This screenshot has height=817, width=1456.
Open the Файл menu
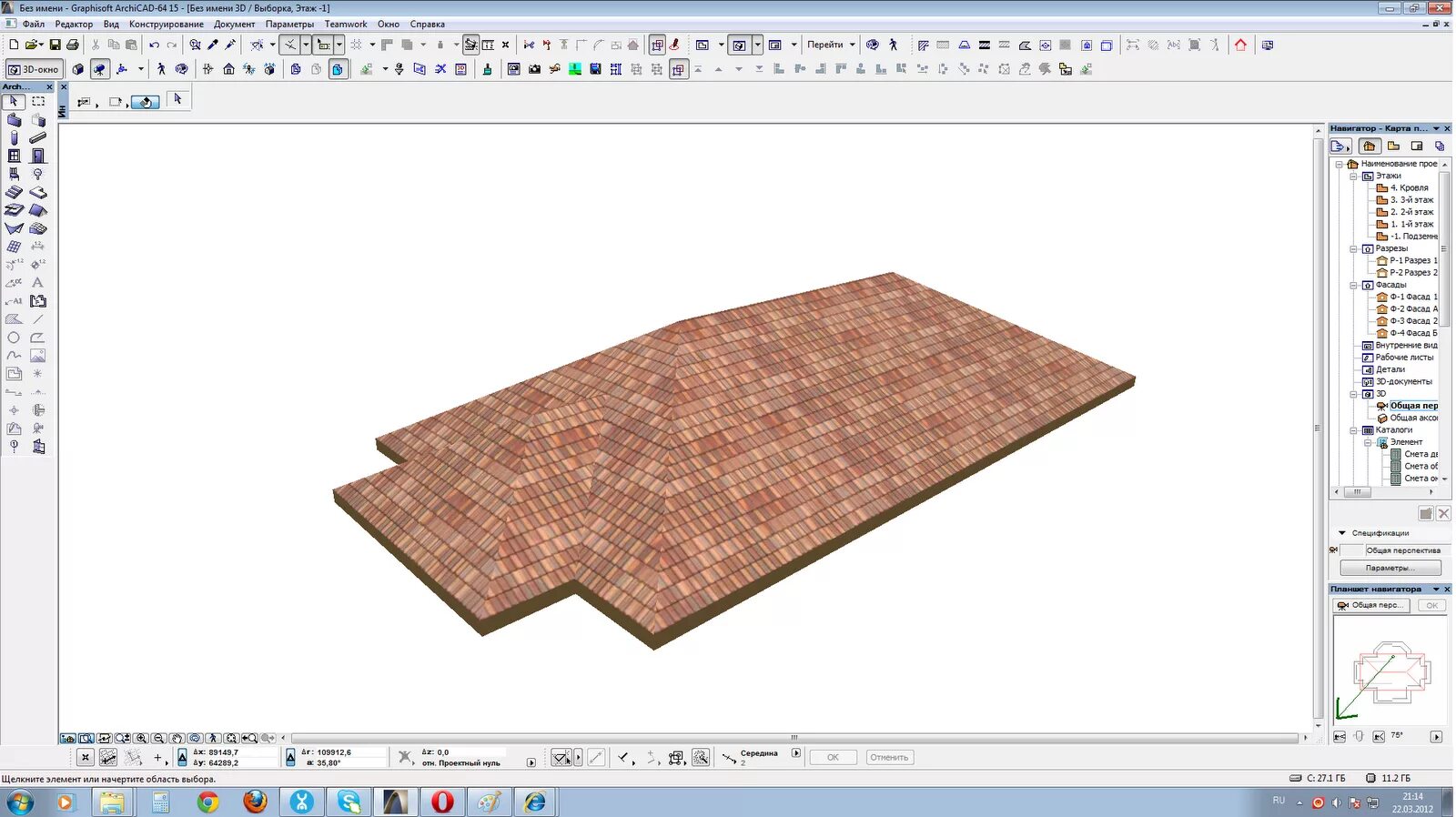[x=33, y=25]
